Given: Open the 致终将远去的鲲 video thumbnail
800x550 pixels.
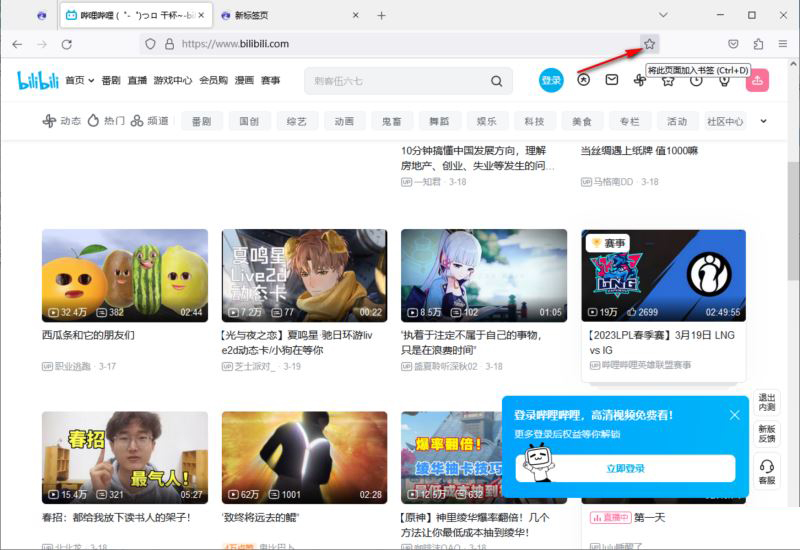Looking at the screenshot, I should click(x=305, y=458).
